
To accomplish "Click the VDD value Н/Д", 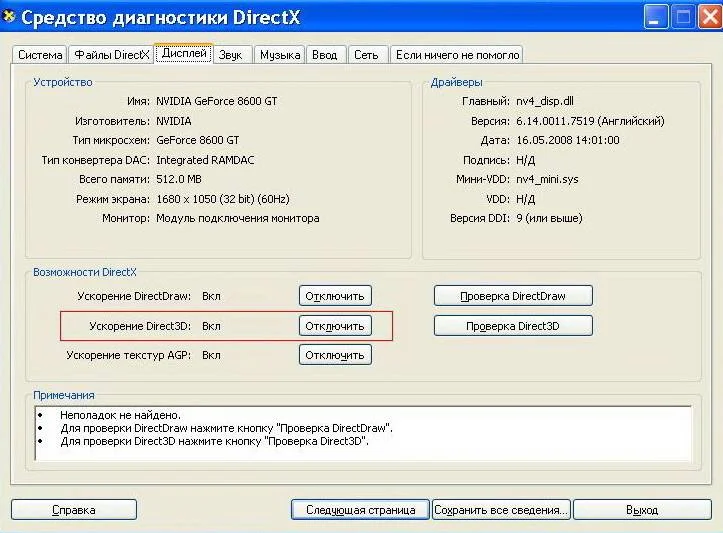I will tap(526, 199).
